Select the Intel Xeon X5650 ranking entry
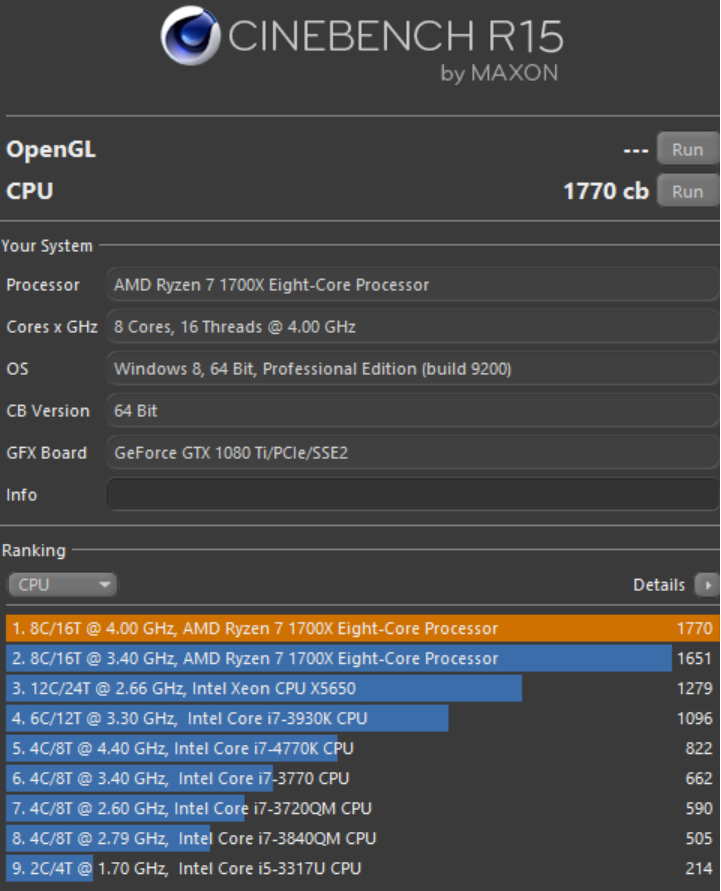 362,689
